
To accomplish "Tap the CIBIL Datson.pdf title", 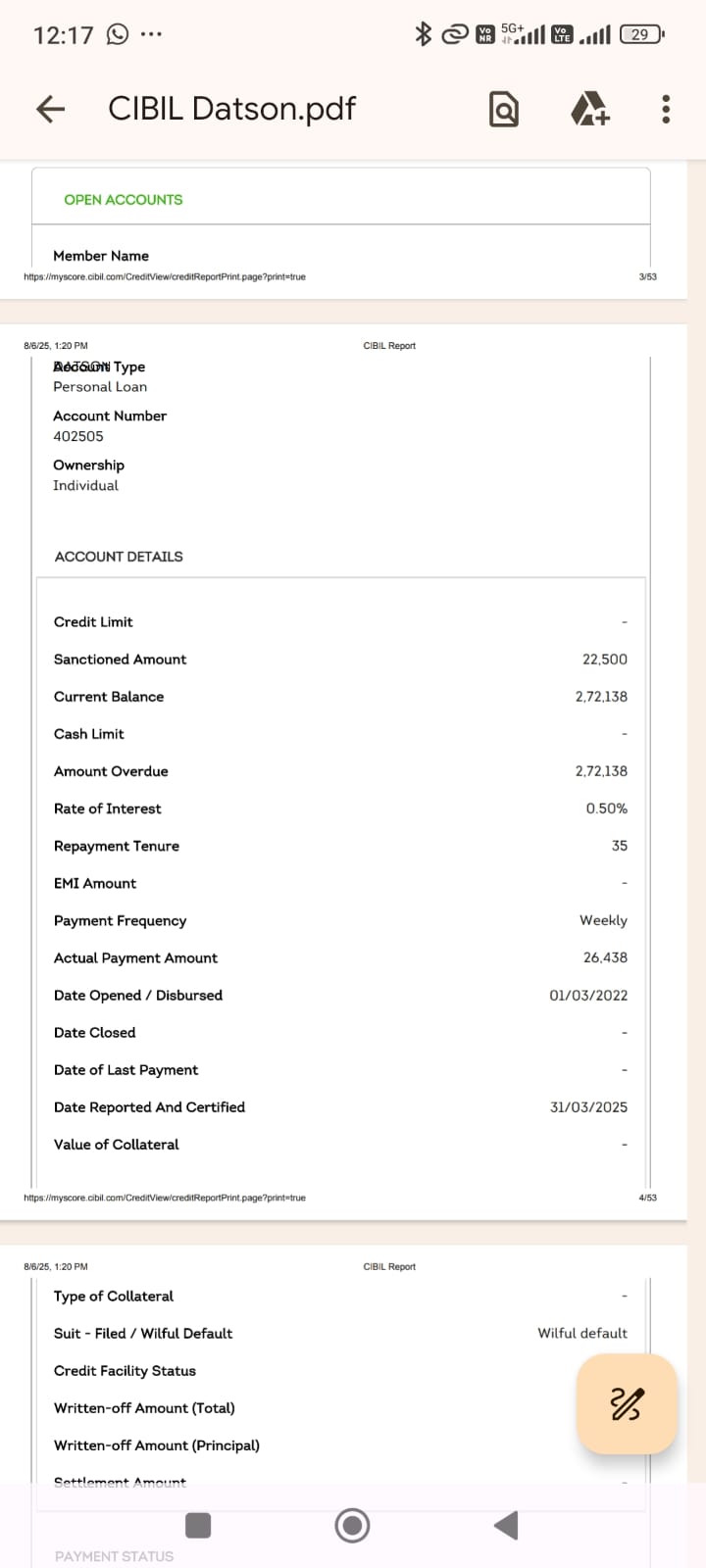I will click(231, 109).
